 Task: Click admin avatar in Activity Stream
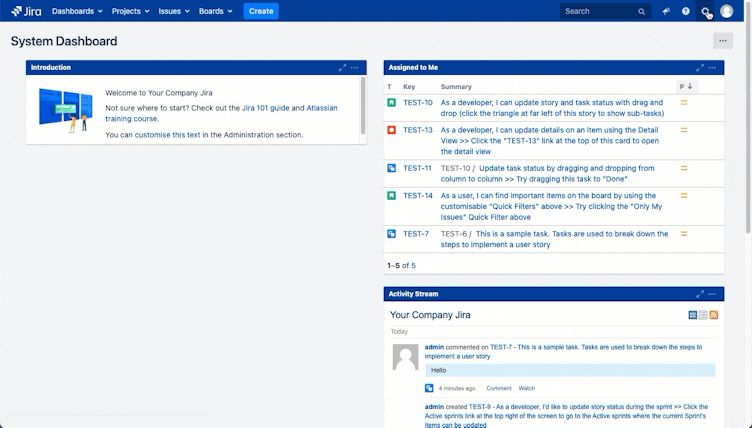(406, 357)
